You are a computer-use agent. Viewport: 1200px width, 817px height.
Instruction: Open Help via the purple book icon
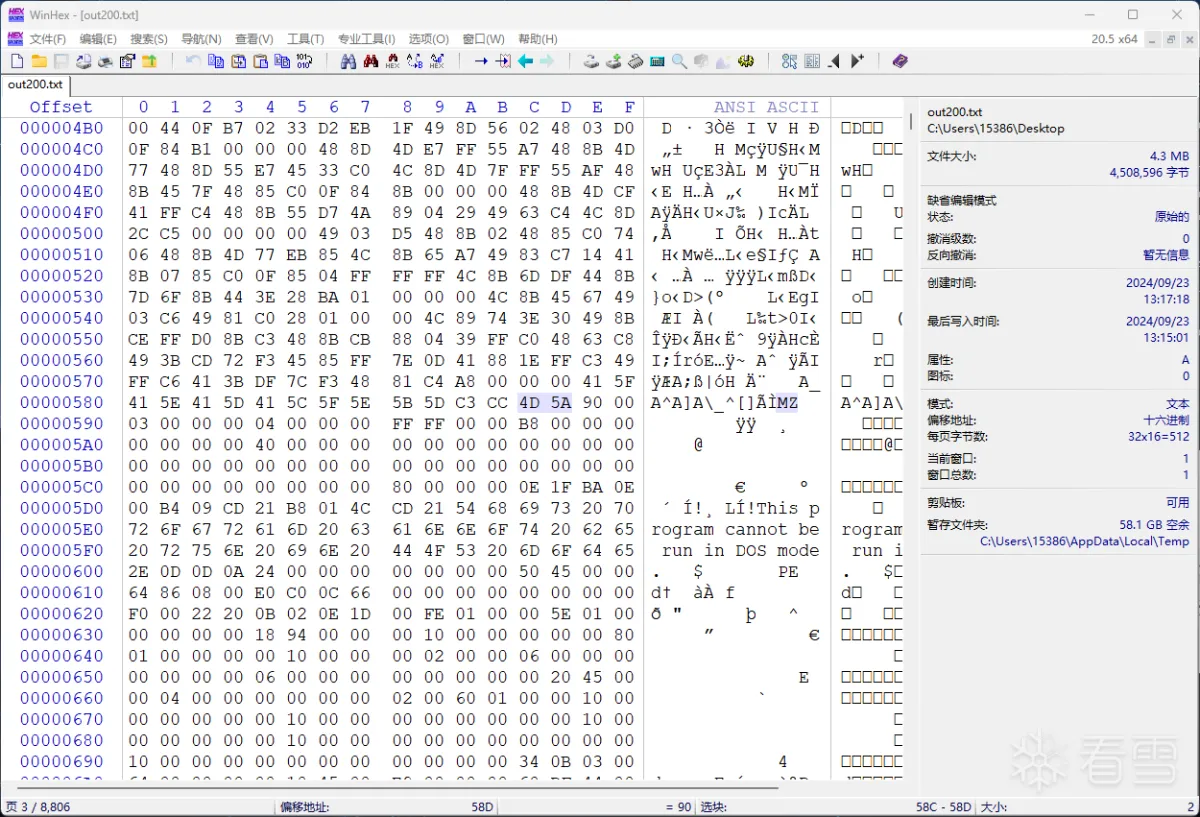click(x=899, y=61)
